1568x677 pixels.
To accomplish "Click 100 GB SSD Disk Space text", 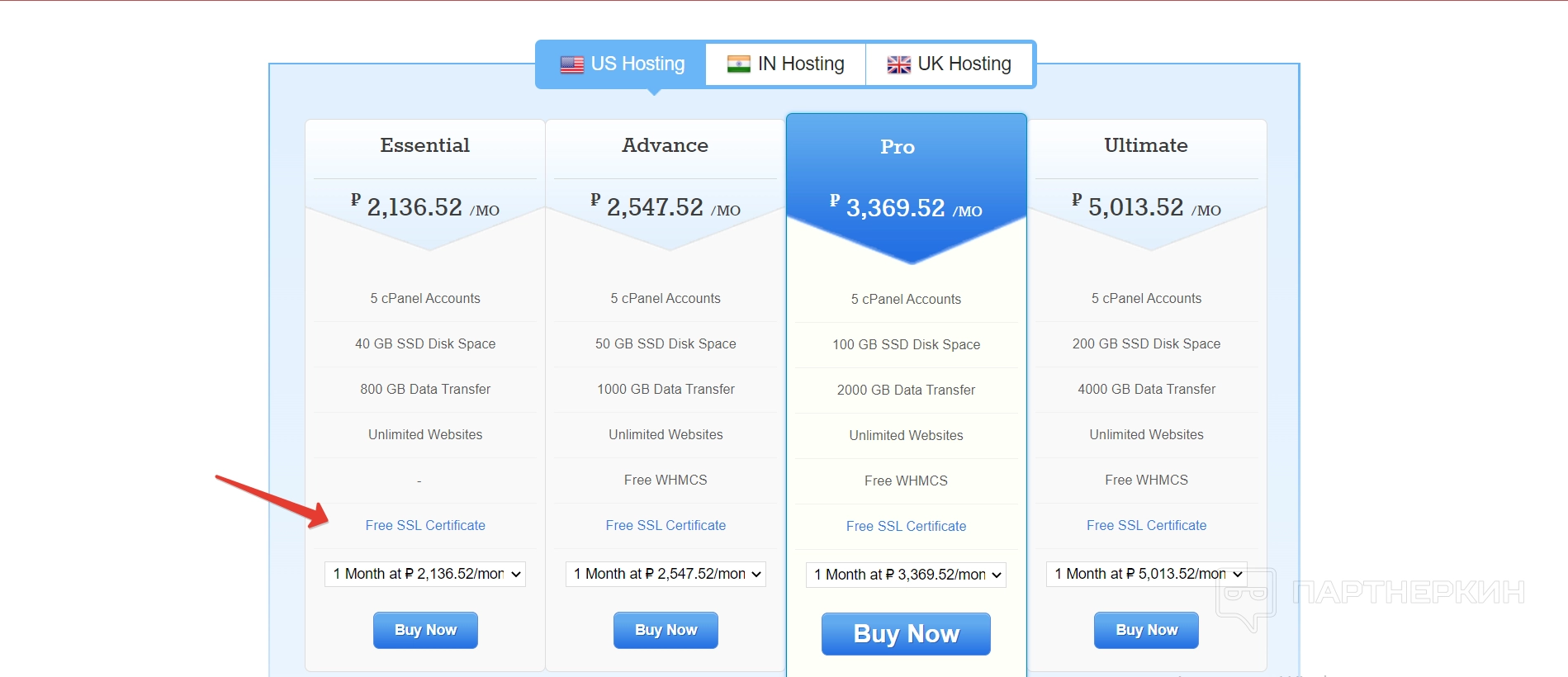I will 906,344.
